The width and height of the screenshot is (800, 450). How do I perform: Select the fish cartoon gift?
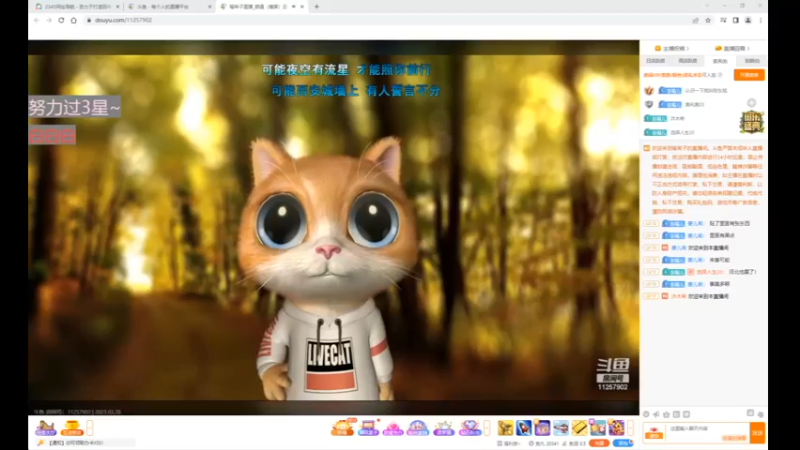point(598,428)
